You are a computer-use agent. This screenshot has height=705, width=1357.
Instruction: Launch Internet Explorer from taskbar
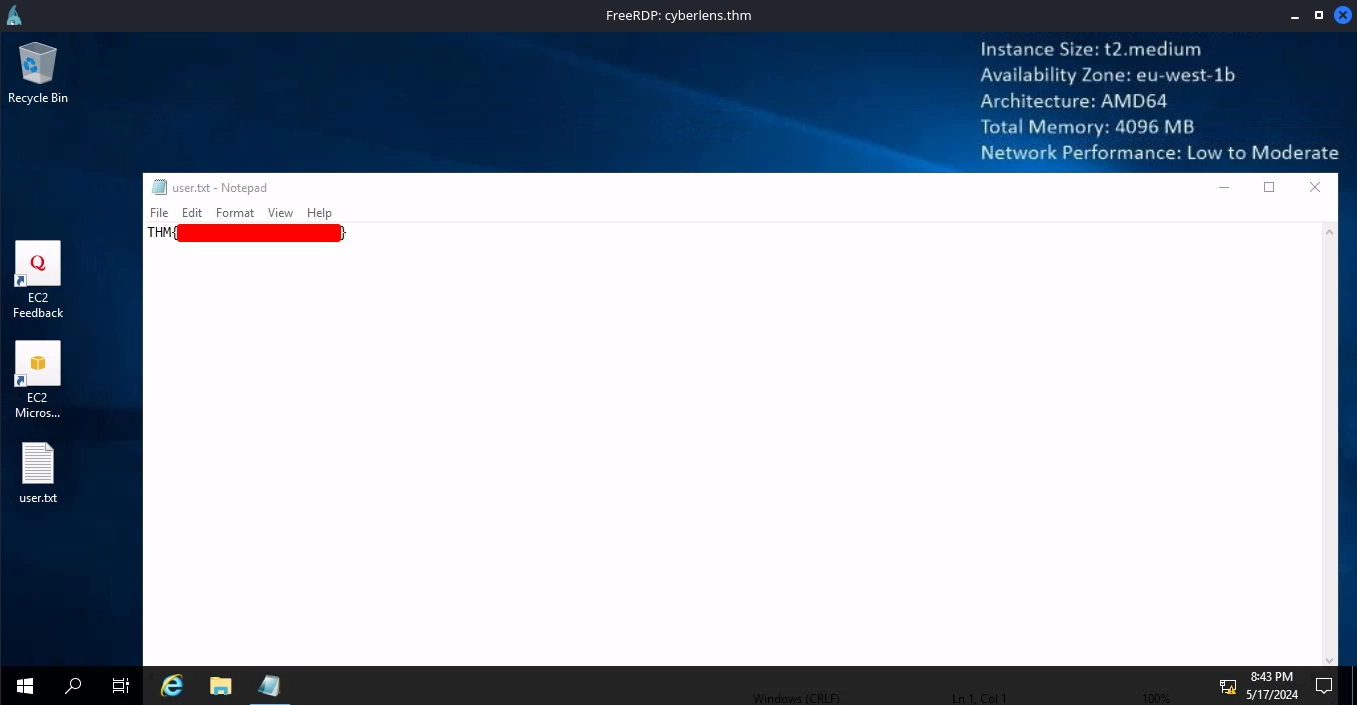pos(173,686)
